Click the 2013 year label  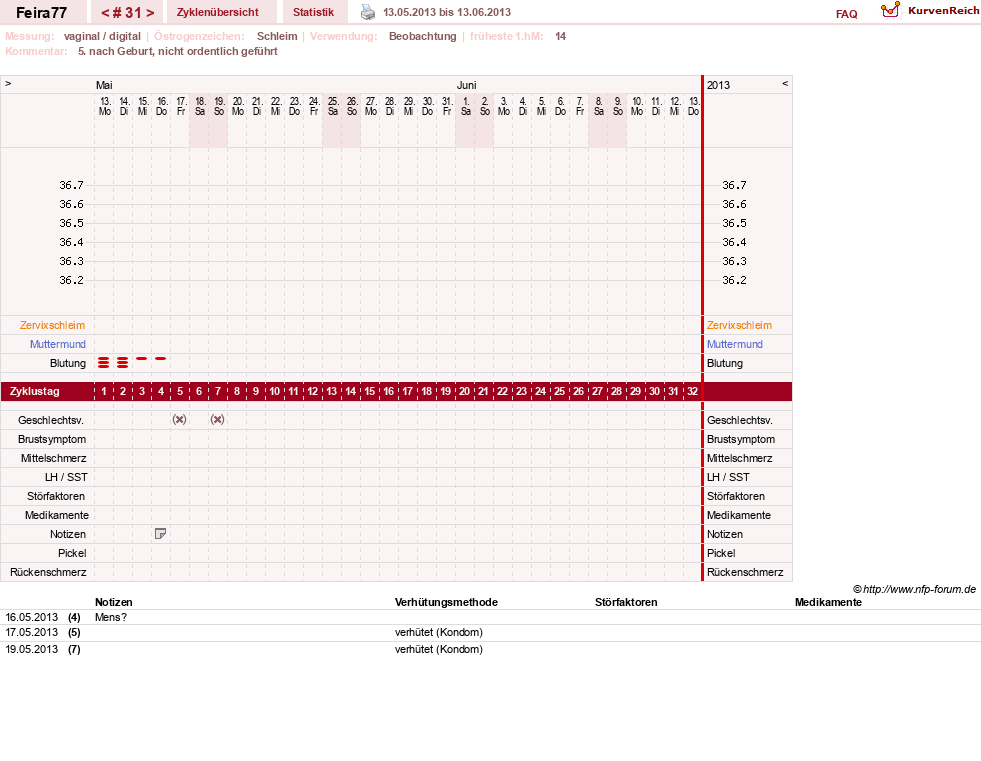coord(718,85)
